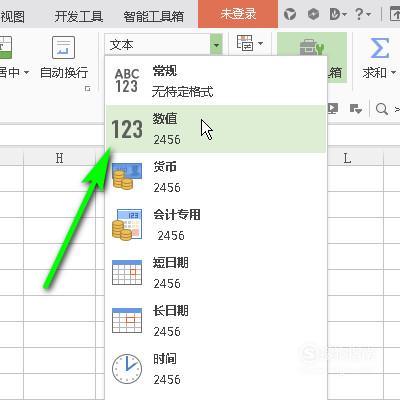Click the flag-like dropdown icon left of the magnifier

click(x=355, y=108)
